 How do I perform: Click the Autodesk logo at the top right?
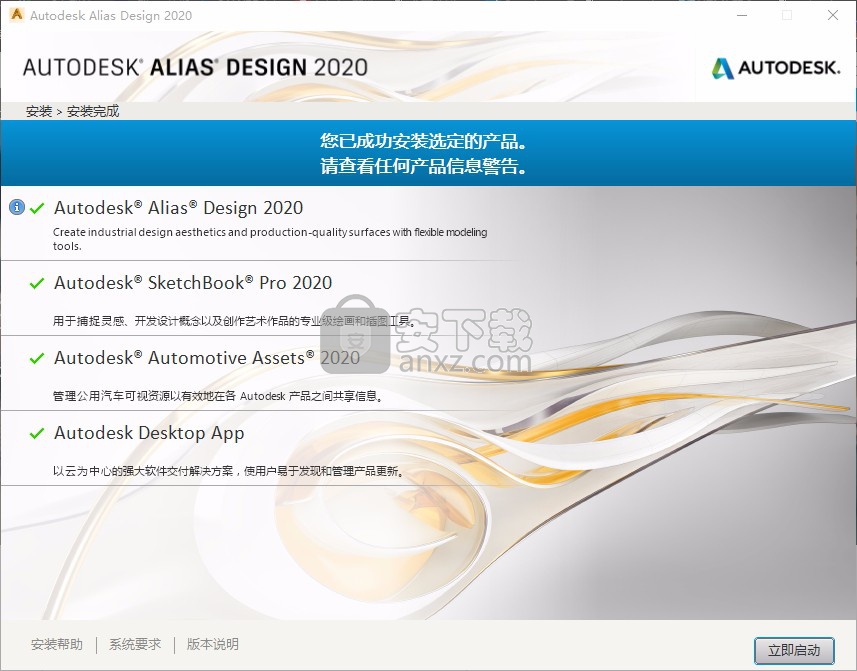coord(776,68)
